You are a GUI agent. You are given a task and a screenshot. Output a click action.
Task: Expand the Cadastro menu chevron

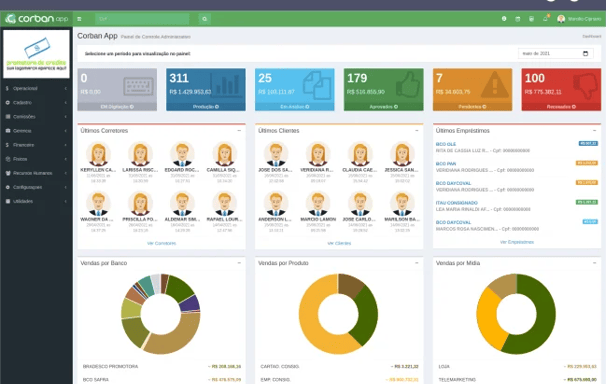click(66, 102)
